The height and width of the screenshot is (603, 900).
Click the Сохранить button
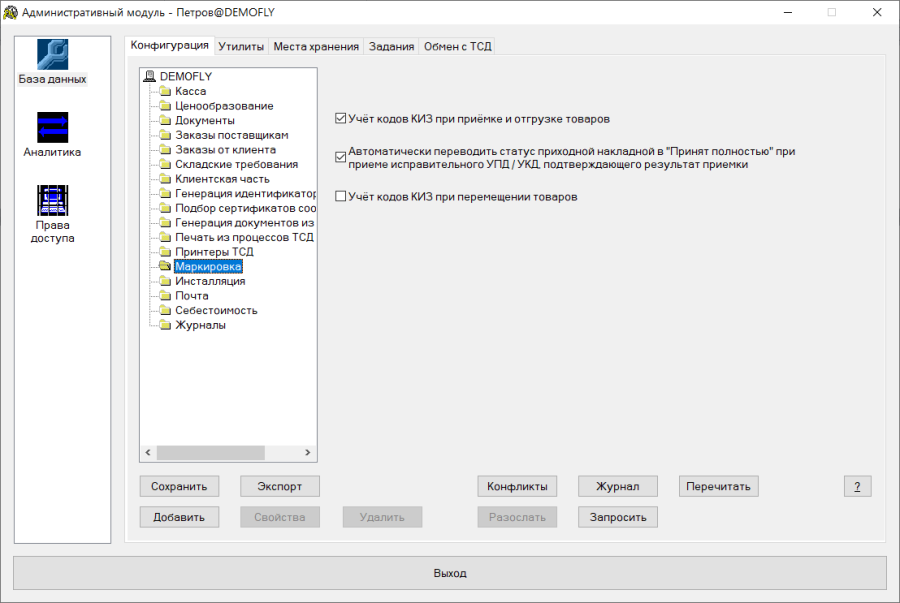point(179,487)
